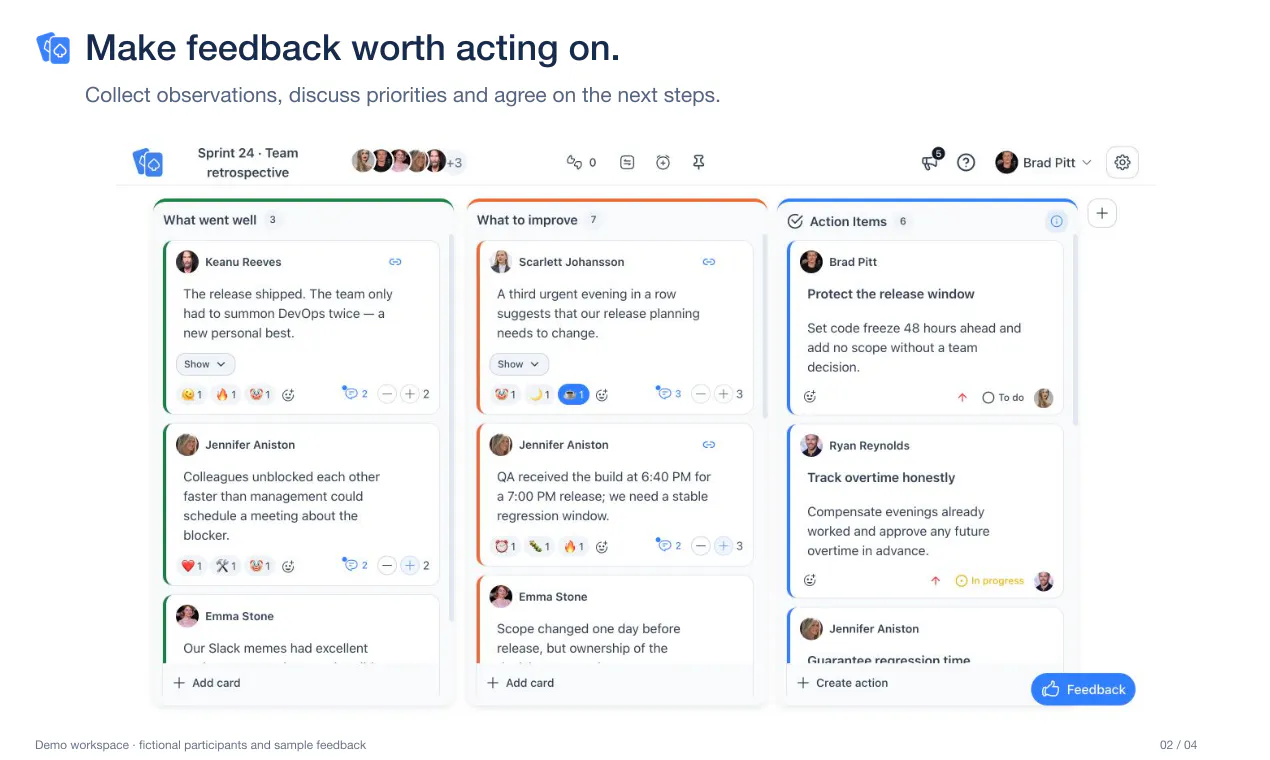1270x760 pixels.
Task: Open the votes counter icon showing 0
Action: click(581, 162)
